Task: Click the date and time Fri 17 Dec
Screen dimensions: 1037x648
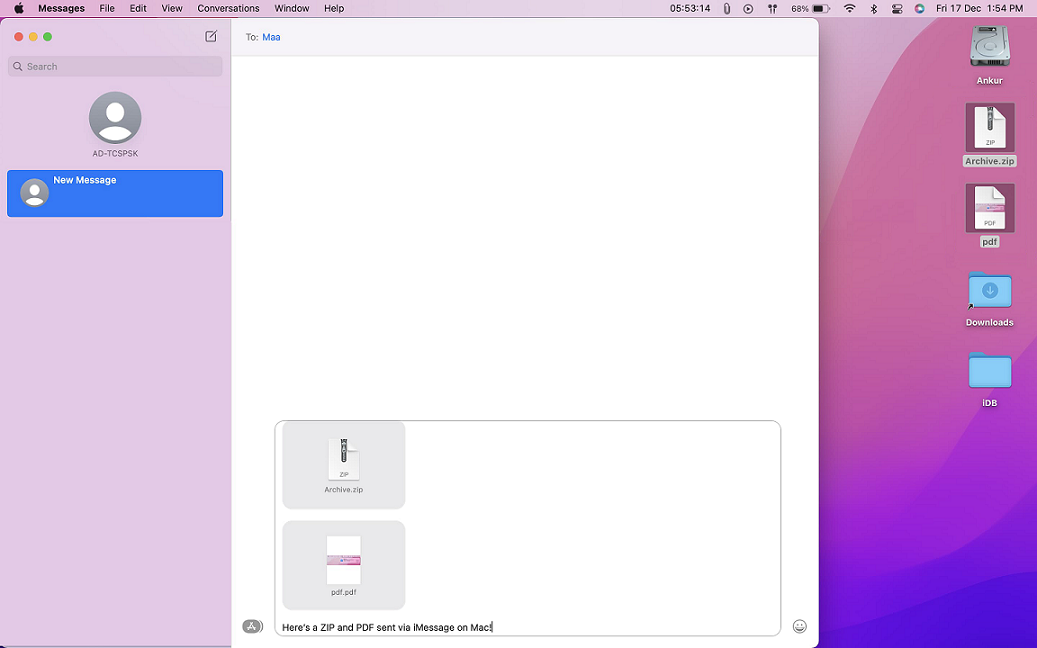Action: pos(979,9)
